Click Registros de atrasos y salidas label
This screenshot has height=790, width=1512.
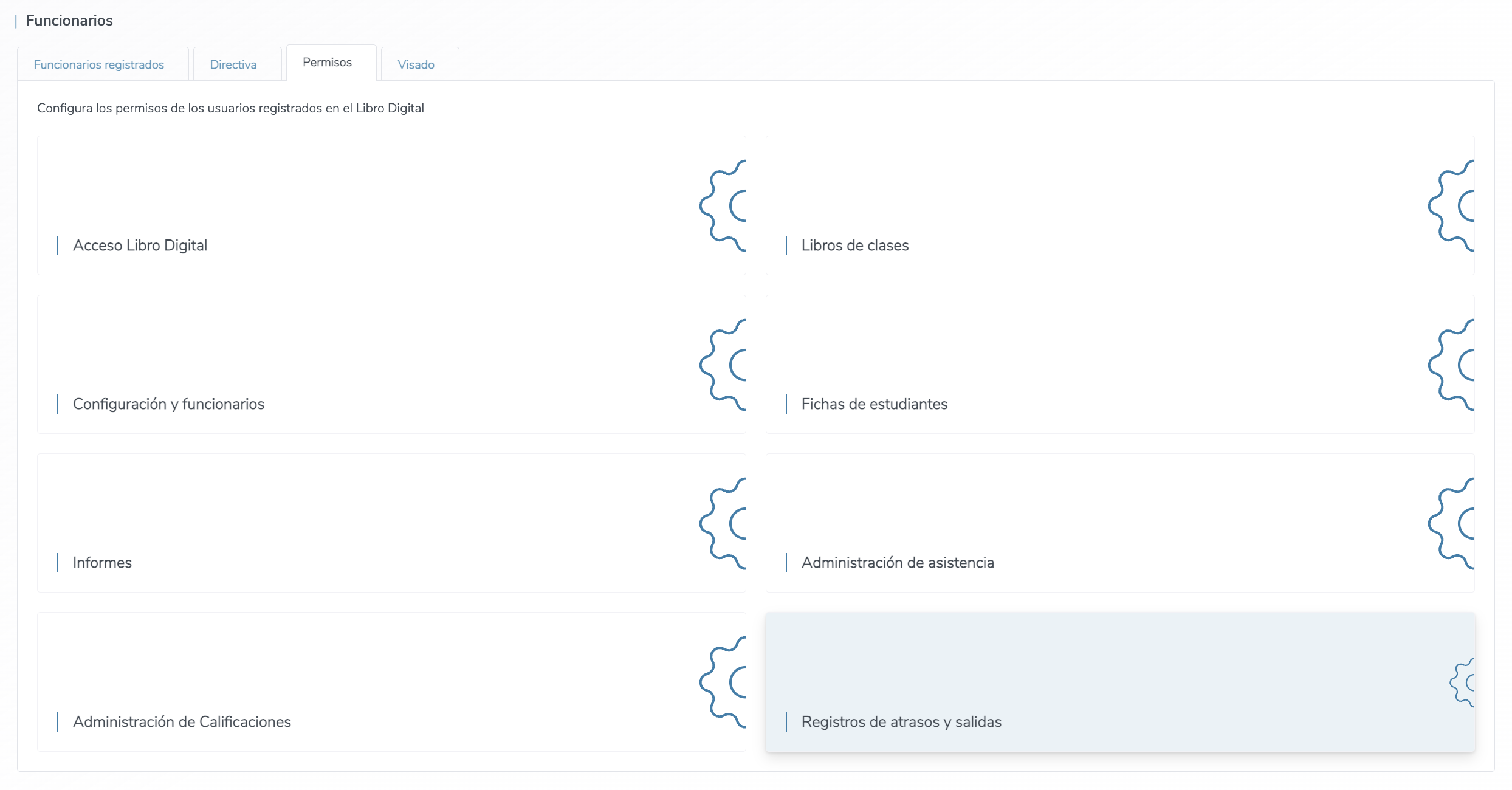901,722
